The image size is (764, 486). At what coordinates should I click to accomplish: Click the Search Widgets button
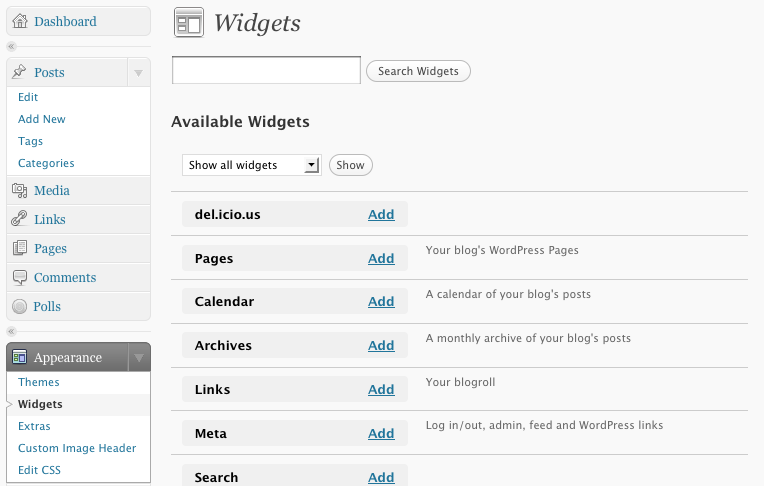click(x=418, y=71)
